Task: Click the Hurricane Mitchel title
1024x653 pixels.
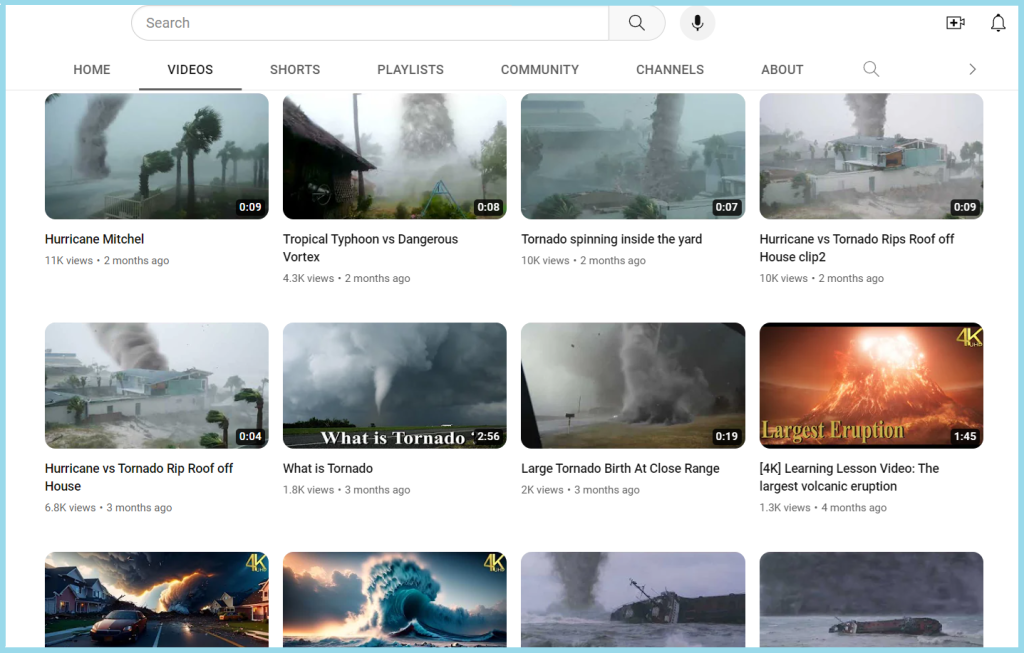Action: [95, 239]
